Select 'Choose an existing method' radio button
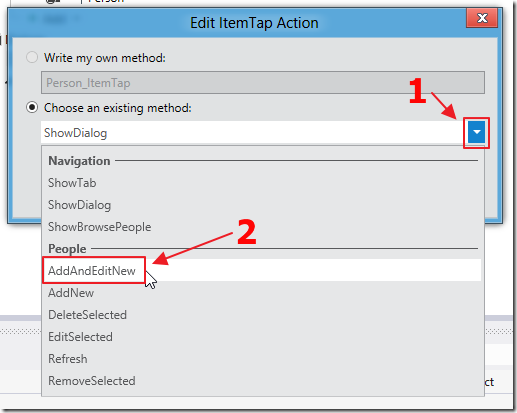Screen dimensions: 517x413 click(x=32, y=107)
